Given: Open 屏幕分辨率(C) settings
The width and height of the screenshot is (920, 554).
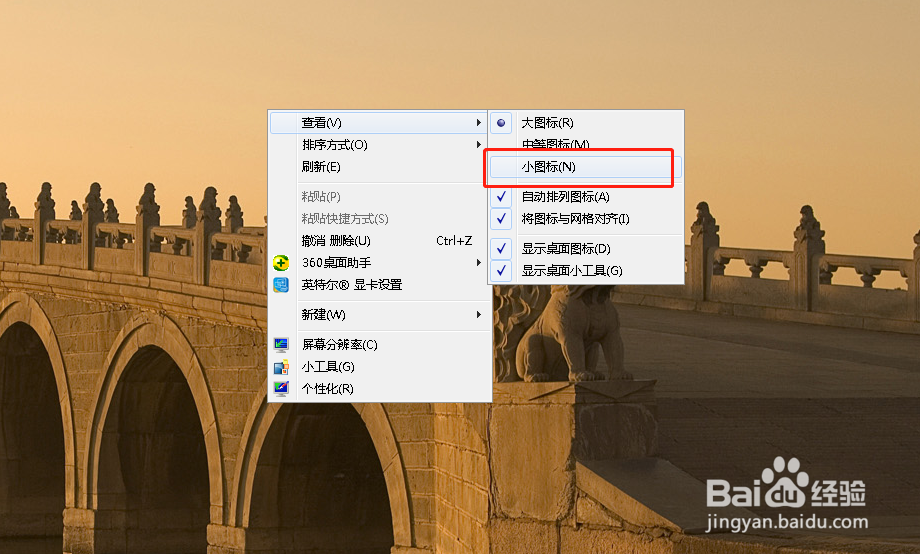Looking at the screenshot, I should [x=379, y=344].
